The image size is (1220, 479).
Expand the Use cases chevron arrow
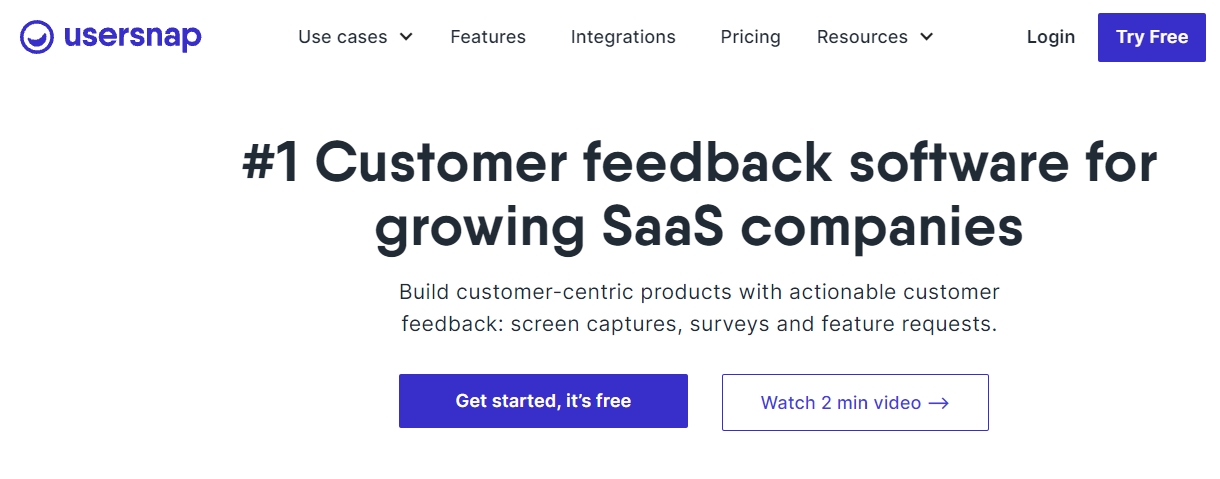(406, 37)
